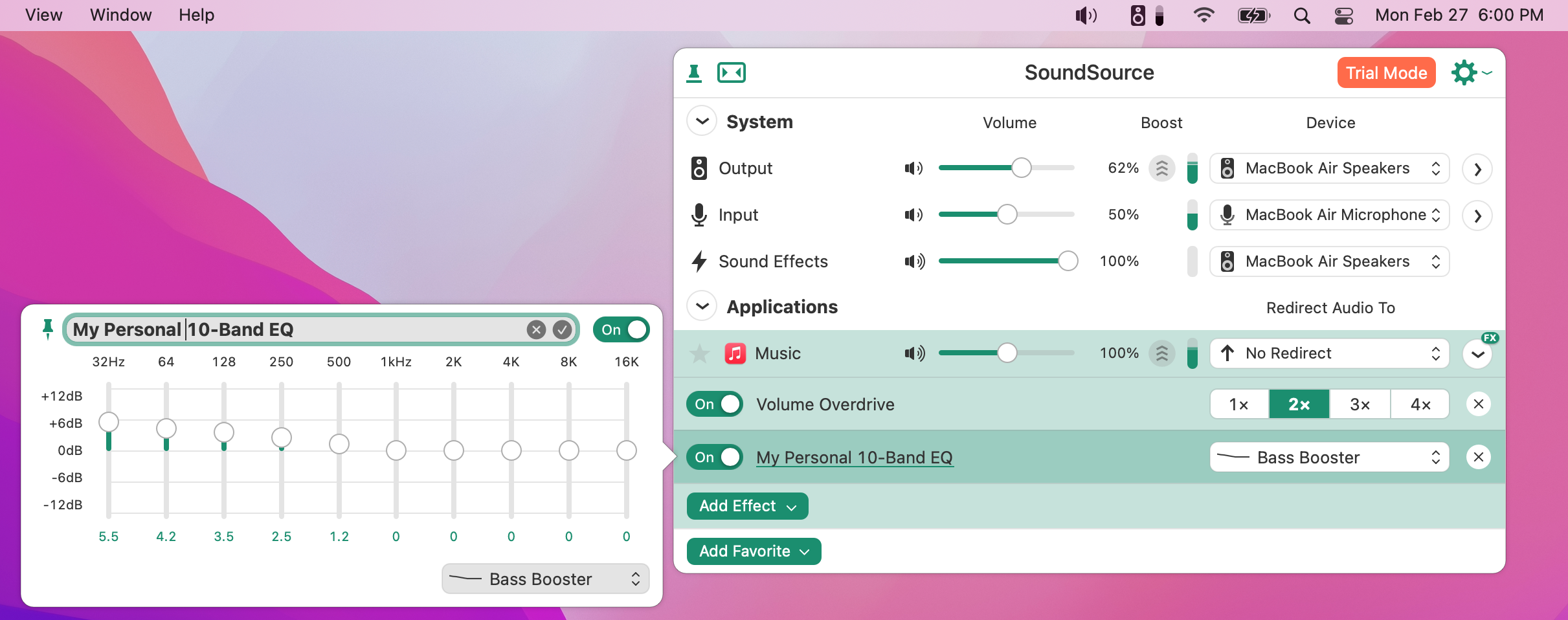Adjust the 64 Hz EQ band slider
Viewport: 1568px width, 620px height.
(166, 450)
